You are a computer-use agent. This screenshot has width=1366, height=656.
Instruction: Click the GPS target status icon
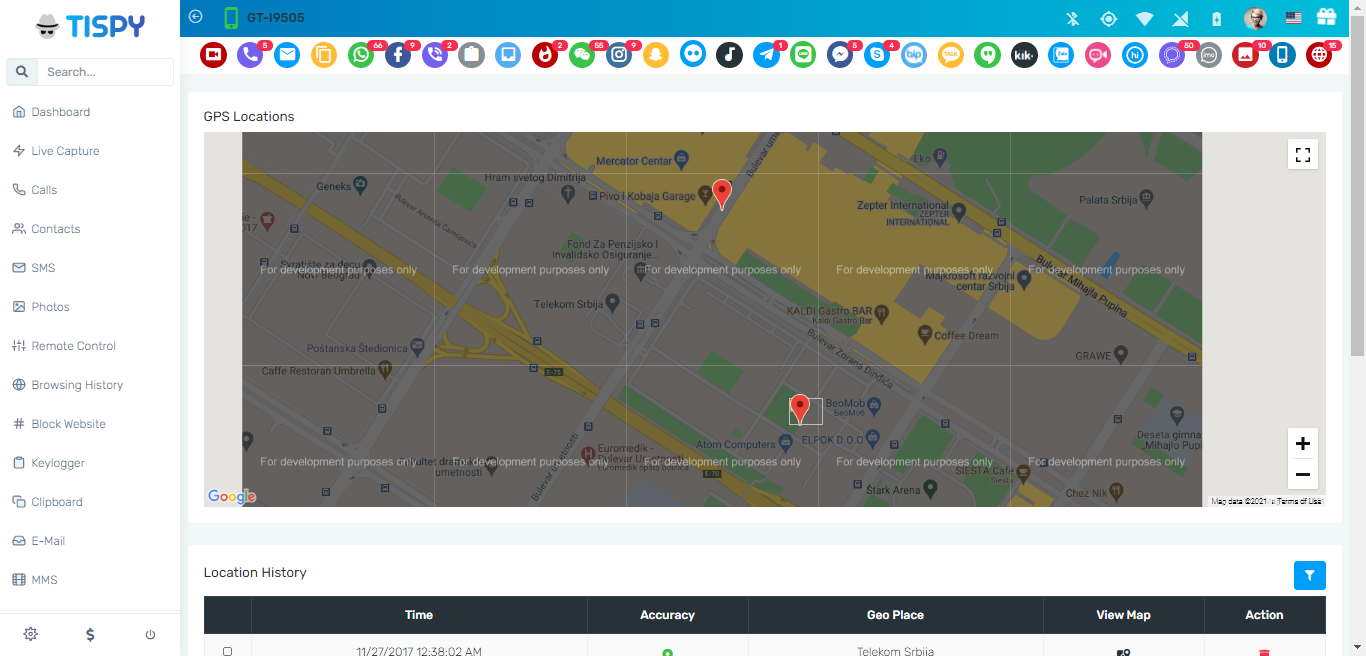[1108, 18]
